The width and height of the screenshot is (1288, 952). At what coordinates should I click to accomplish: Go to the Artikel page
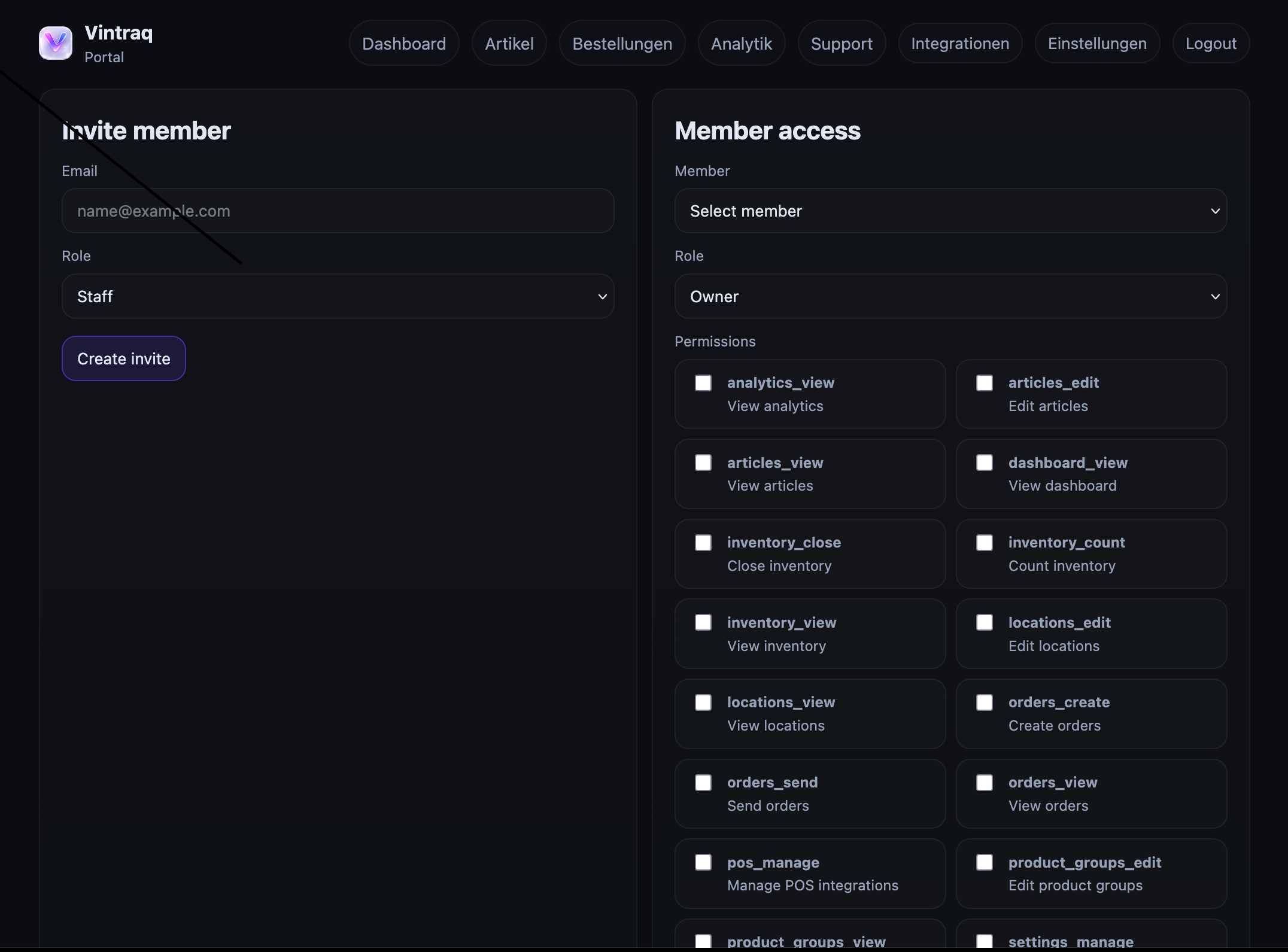pos(509,44)
